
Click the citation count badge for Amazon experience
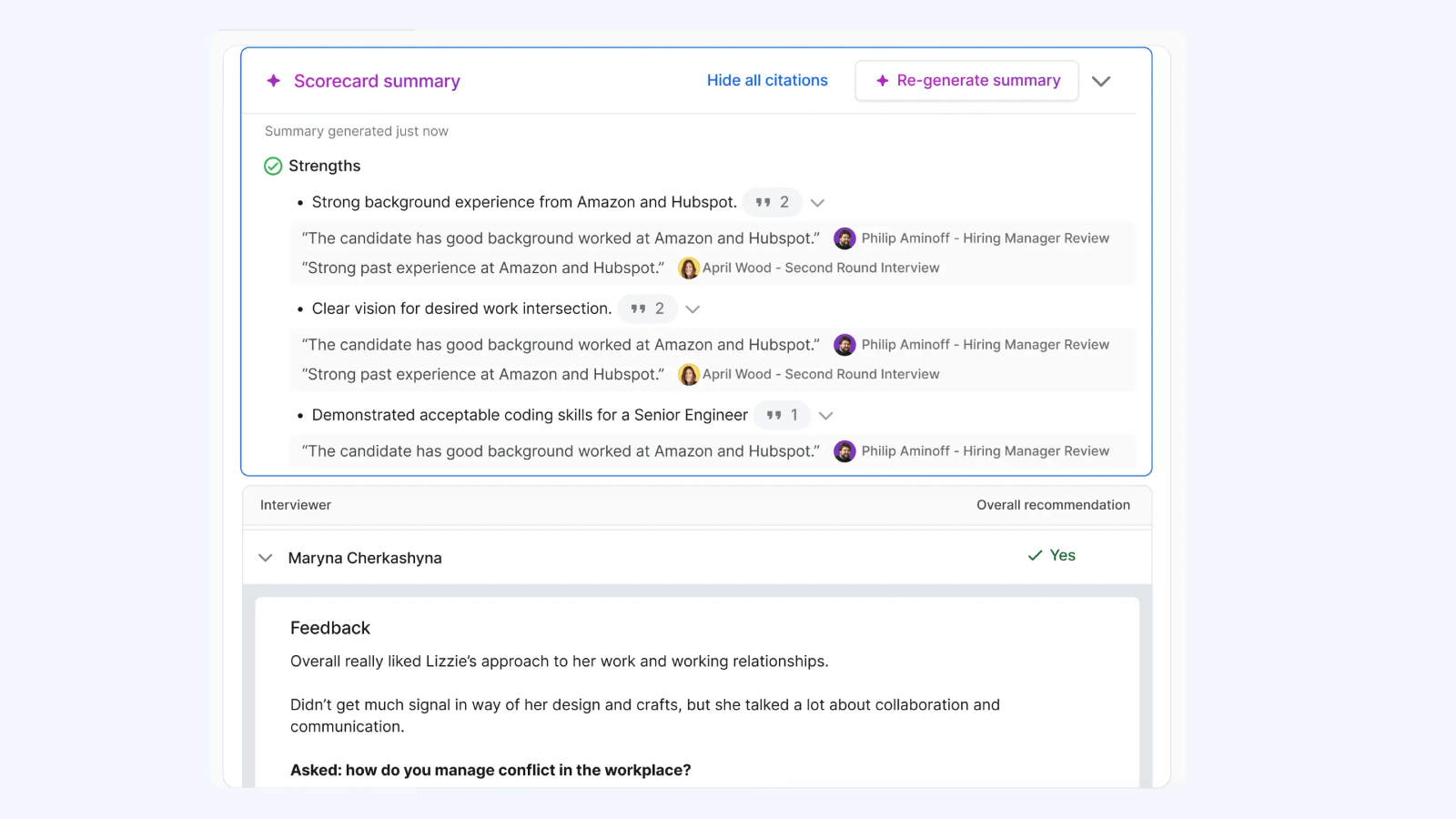pyautogui.click(x=772, y=202)
